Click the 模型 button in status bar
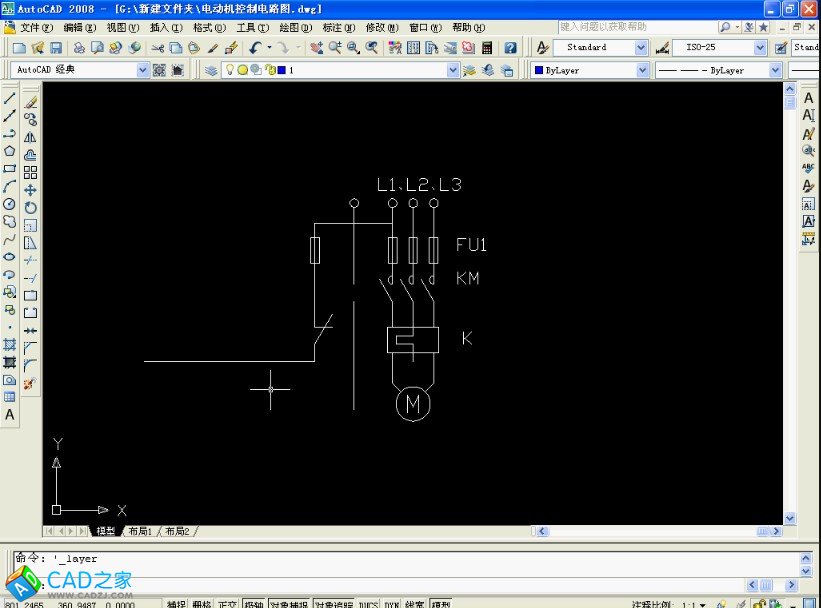The height and width of the screenshot is (608, 821). 441,604
